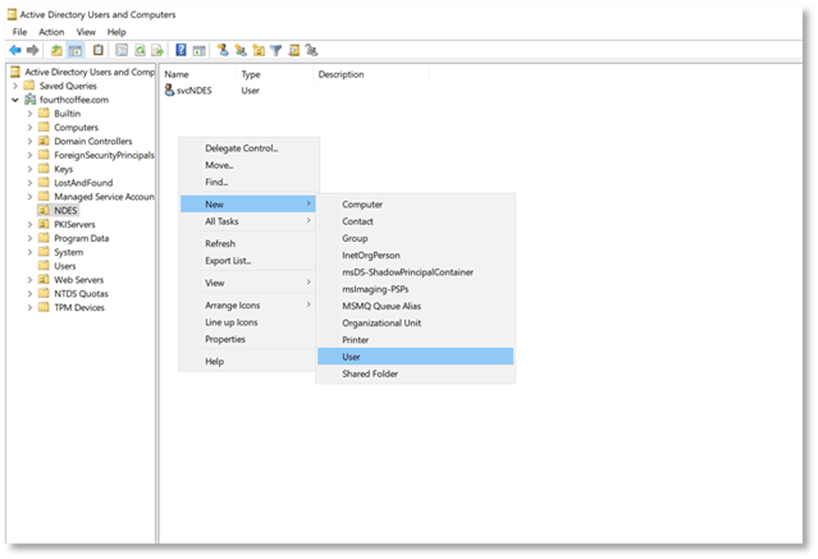This screenshot has height=559, width=818.
Task: Select Organizational Unit in New submenu
Action: [381, 323]
